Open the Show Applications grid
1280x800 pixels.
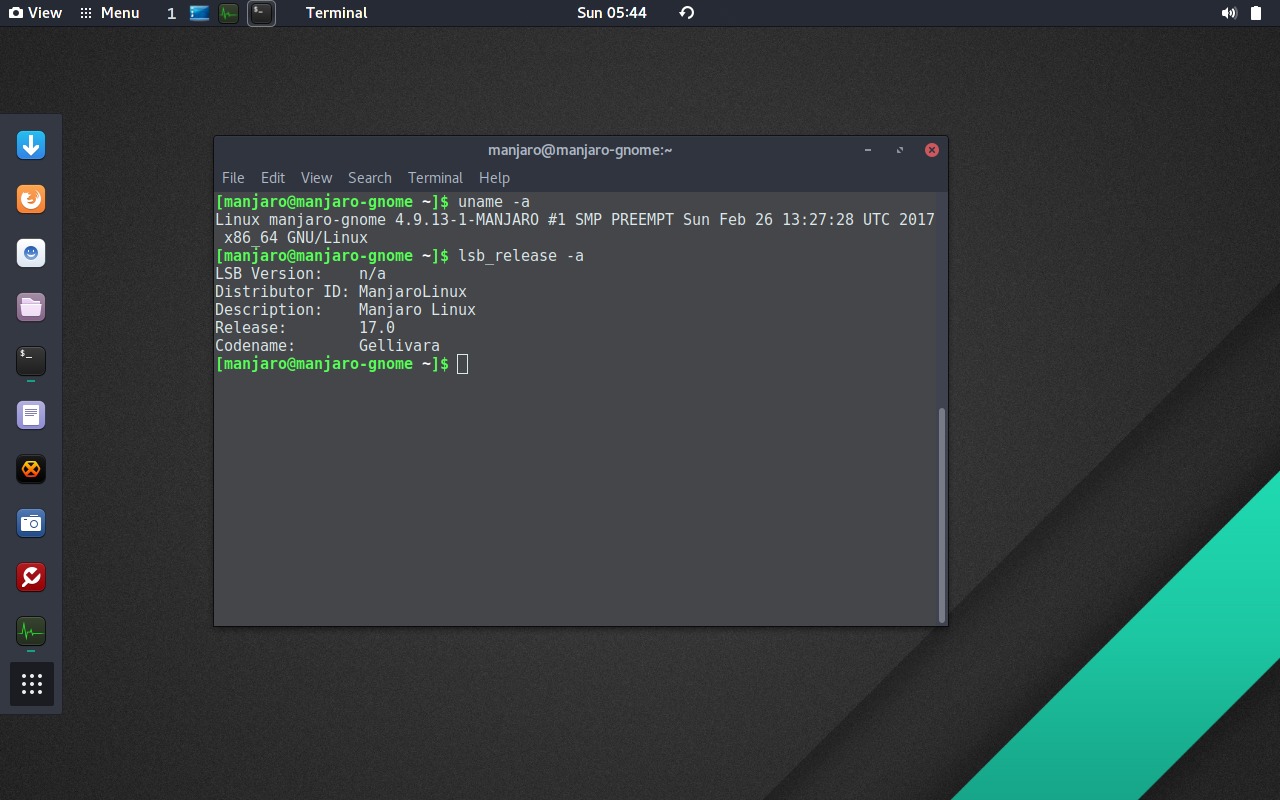point(30,684)
